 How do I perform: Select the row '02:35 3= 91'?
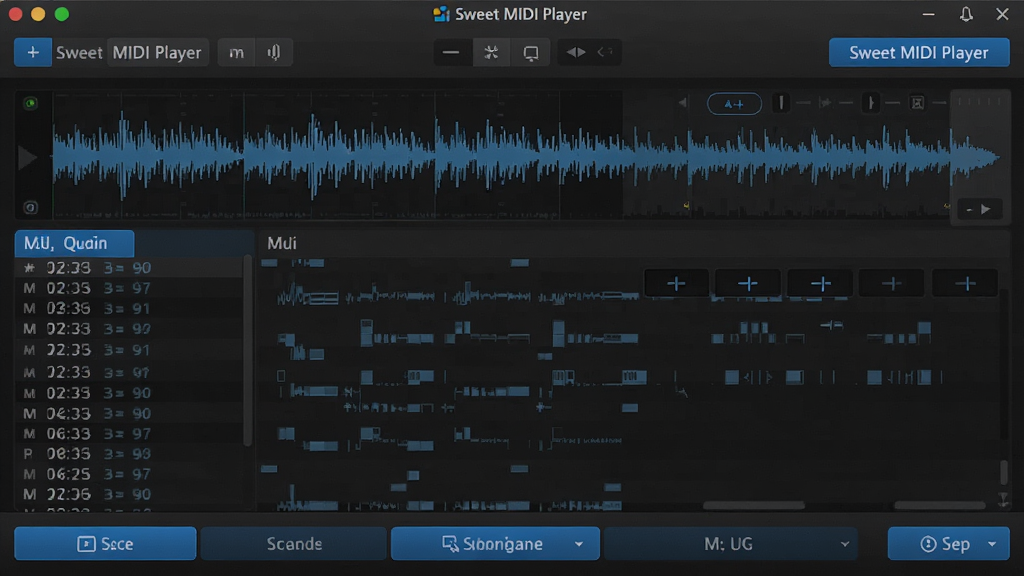point(129,350)
